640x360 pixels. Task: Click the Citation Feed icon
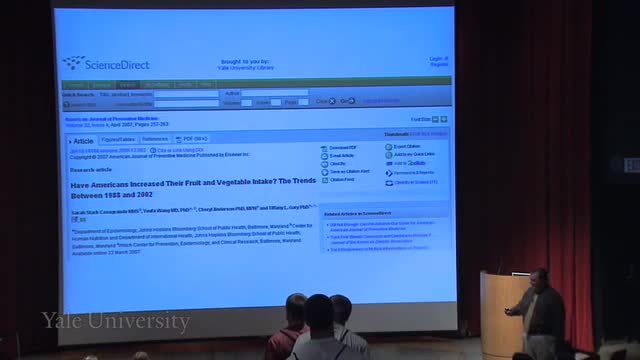[325, 180]
